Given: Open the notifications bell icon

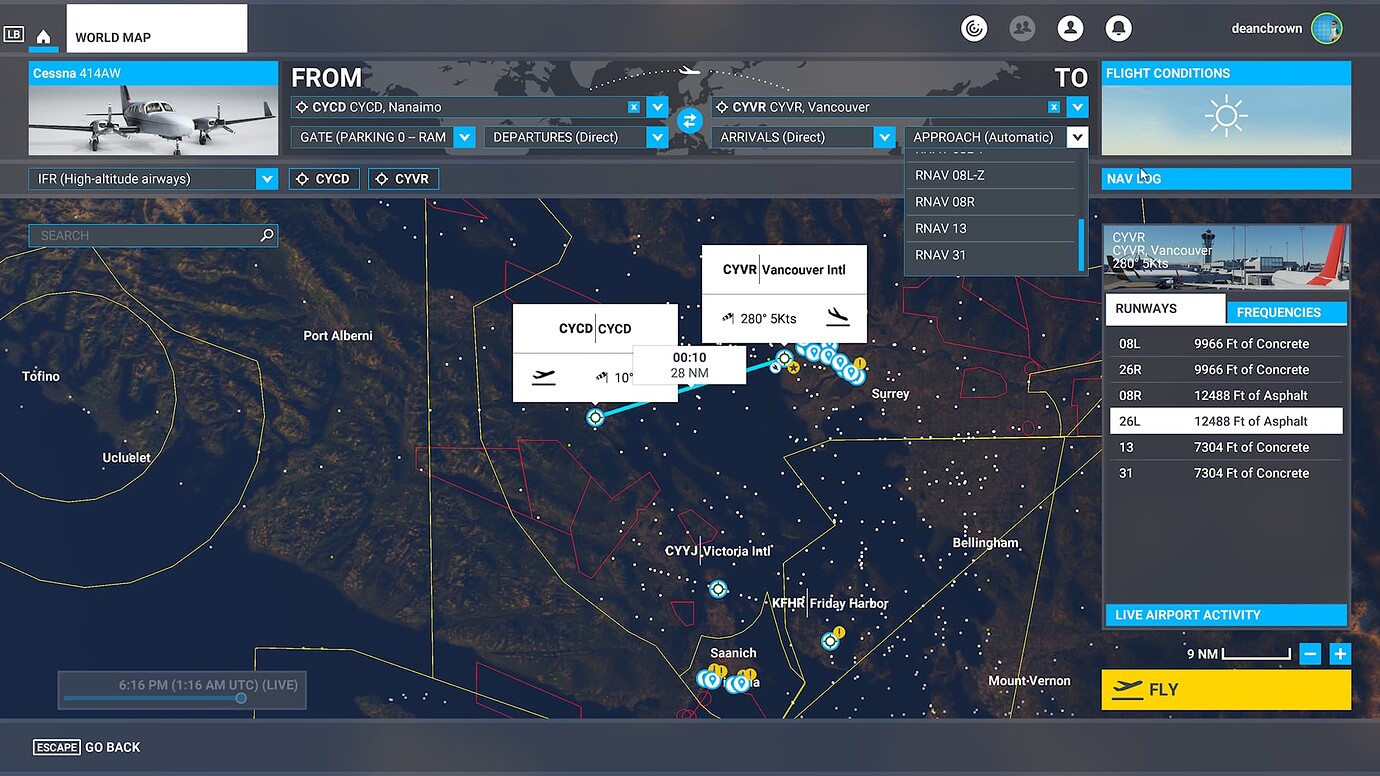Looking at the screenshot, I should tap(1118, 28).
